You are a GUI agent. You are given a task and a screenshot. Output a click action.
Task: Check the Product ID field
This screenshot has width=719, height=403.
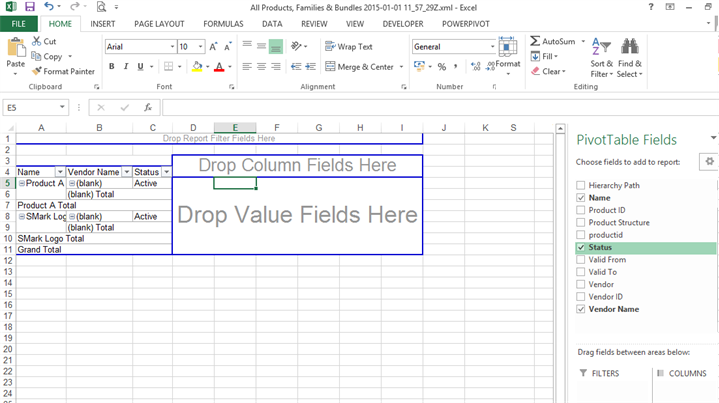tap(581, 210)
